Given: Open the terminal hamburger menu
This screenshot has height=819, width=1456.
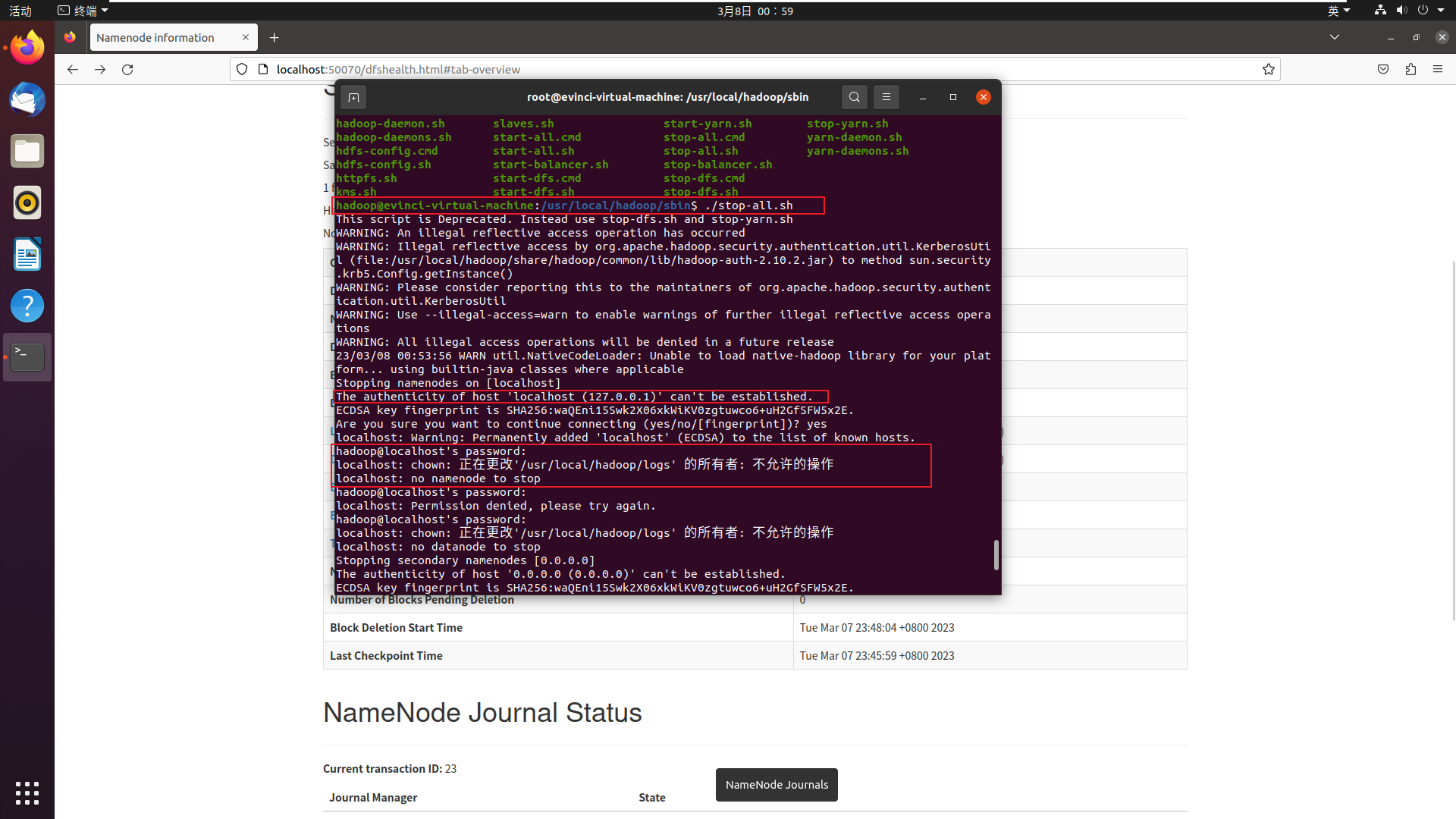Looking at the screenshot, I should pyautogui.click(x=886, y=97).
